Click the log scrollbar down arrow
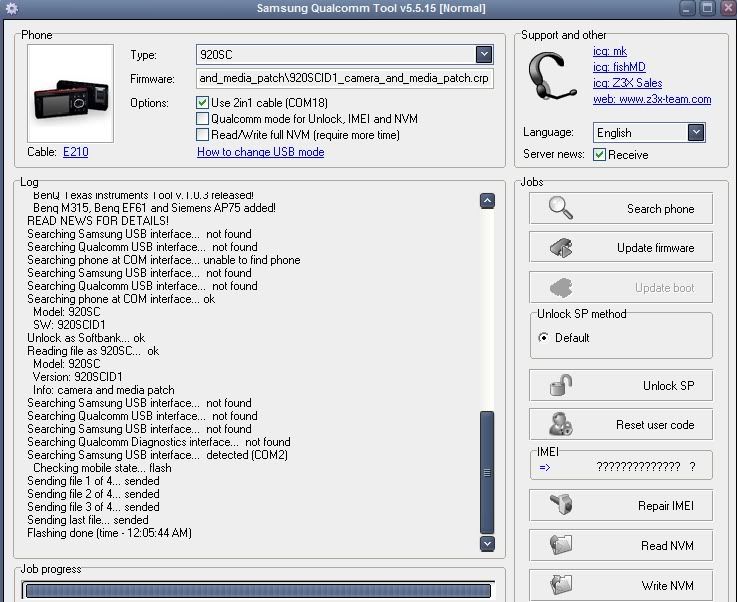 pyautogui.click(x=487, y=544)
